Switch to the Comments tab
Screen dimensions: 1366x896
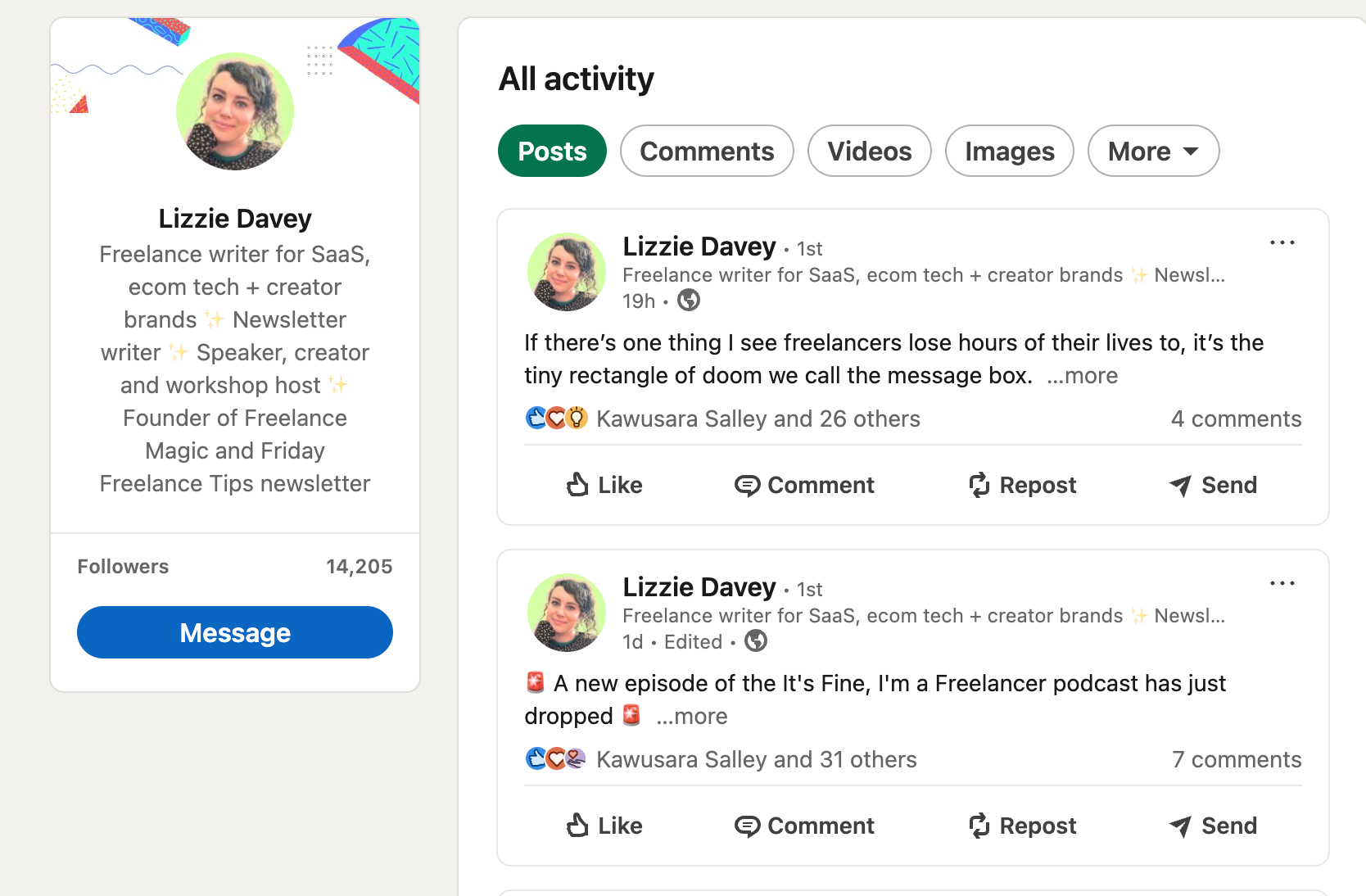(x=707, y=151)
